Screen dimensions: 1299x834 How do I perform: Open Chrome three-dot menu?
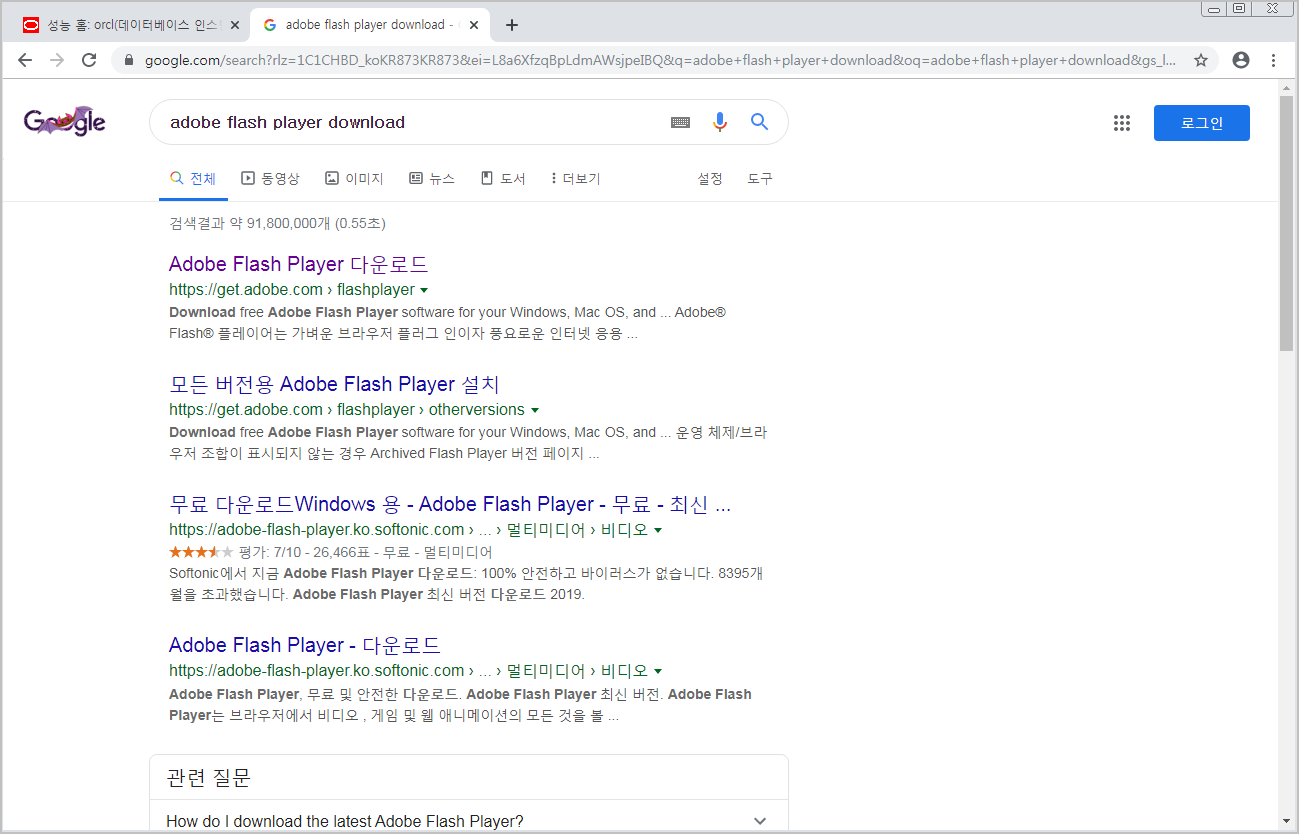tap(1273, 60)
